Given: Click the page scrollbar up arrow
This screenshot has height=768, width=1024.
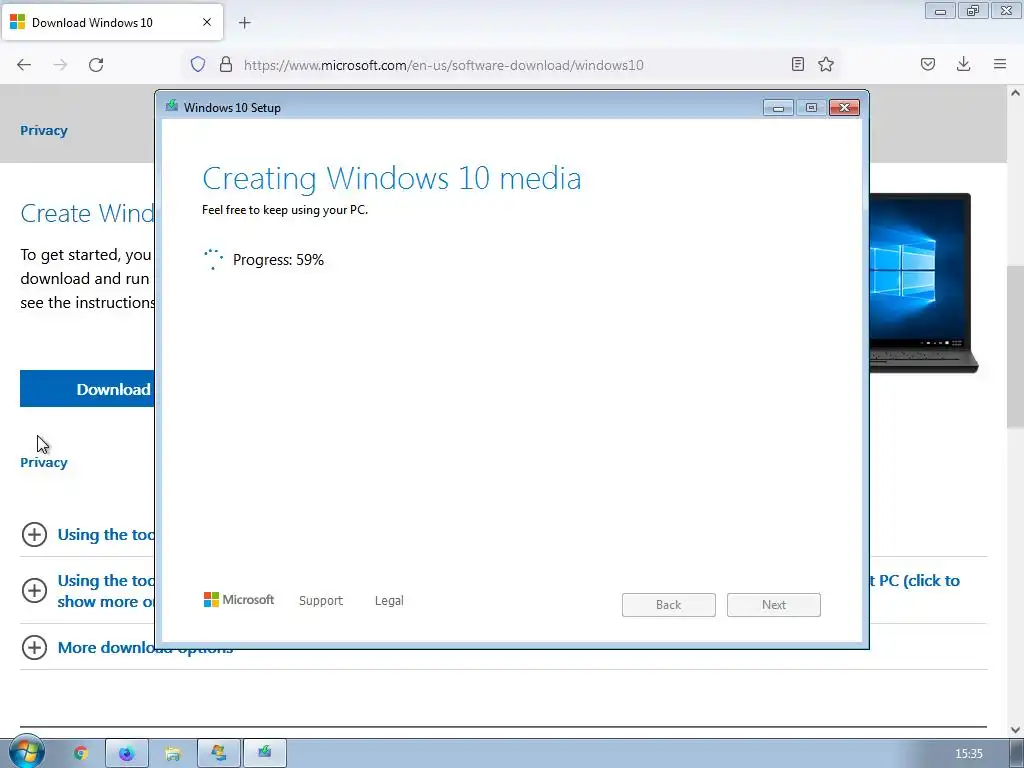Looking at the screenshot, I should (x=1015, y=93).
